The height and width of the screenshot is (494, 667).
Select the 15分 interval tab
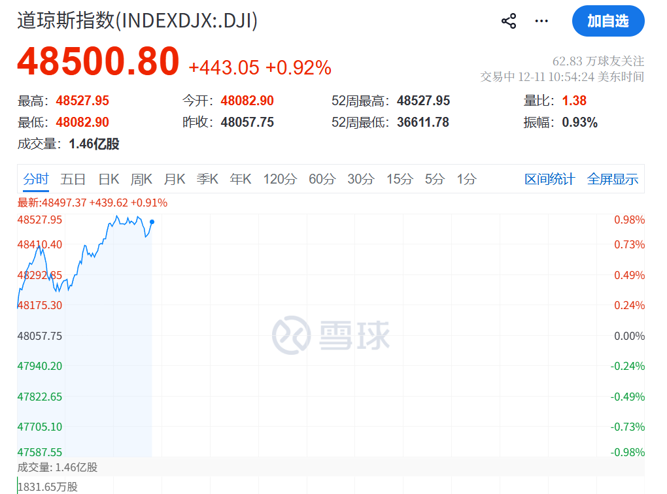400,179
